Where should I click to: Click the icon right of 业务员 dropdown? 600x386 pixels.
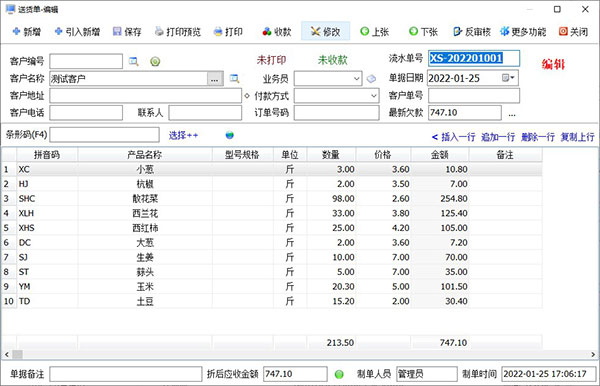point(371,79)
